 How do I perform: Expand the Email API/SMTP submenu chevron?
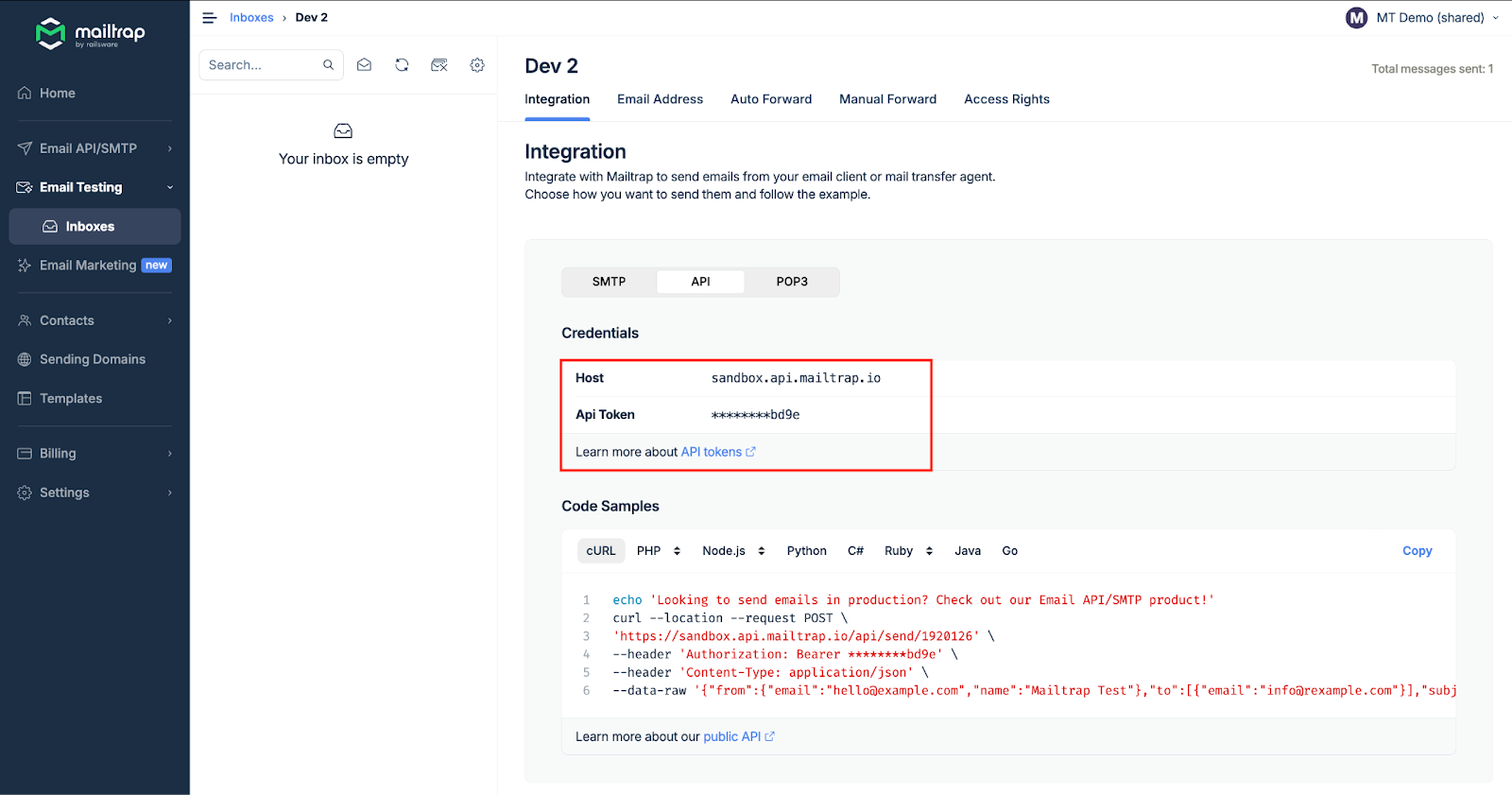[x=170, y=148]
